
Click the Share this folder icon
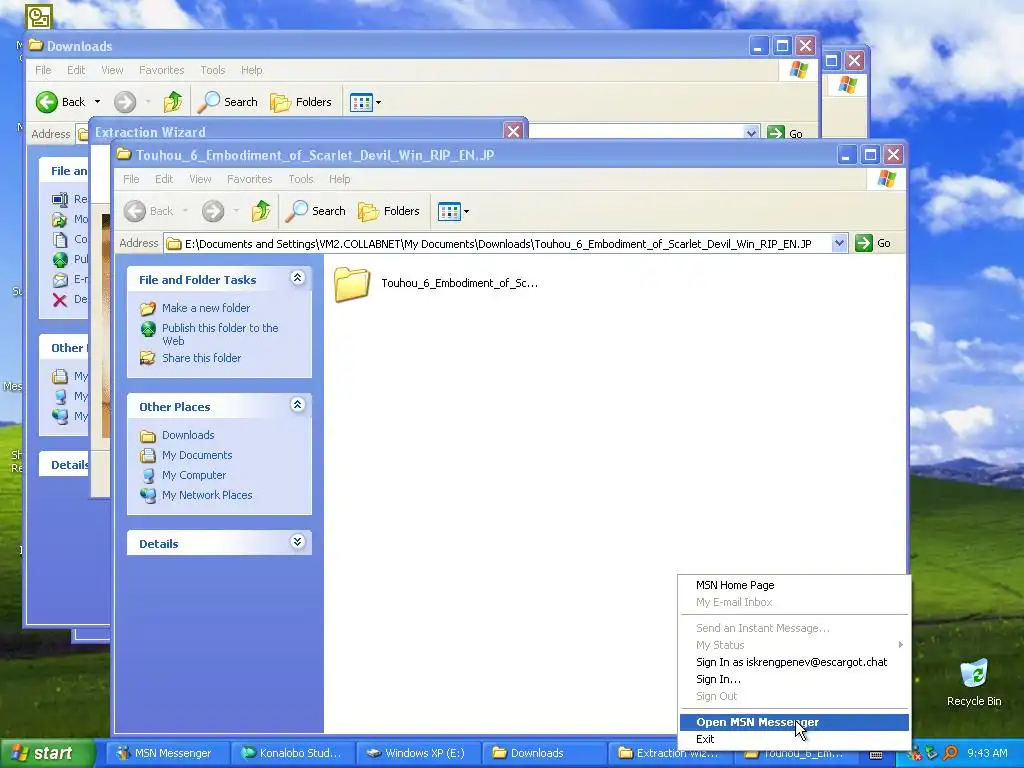coord(148,358)
